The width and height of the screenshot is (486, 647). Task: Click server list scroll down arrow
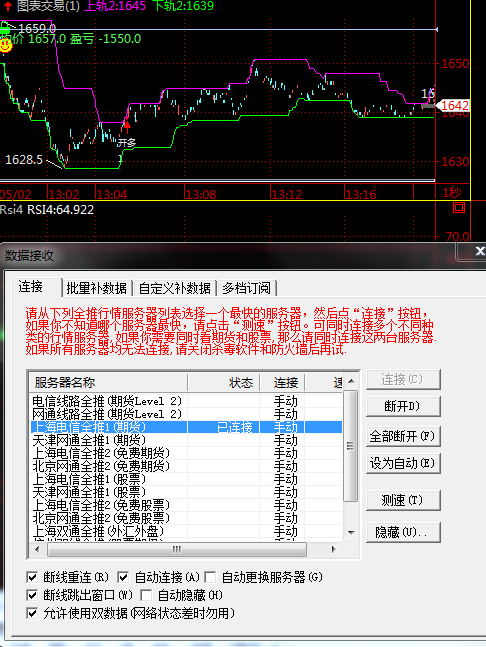tap(351, 533)
